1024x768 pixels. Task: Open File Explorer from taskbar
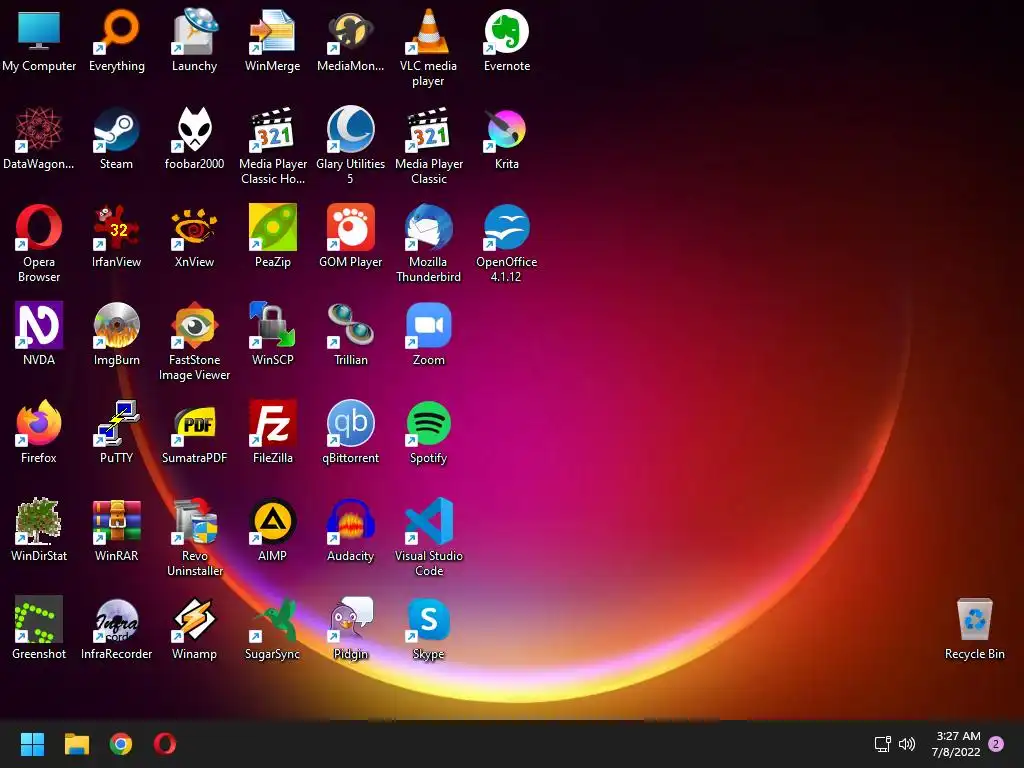pos(76,744)
